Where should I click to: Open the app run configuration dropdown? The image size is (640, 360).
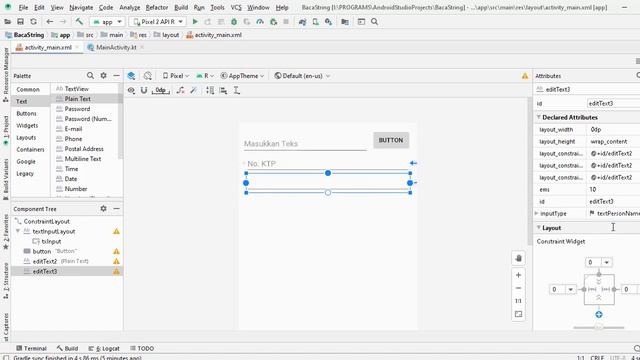(x=108, y=22)
